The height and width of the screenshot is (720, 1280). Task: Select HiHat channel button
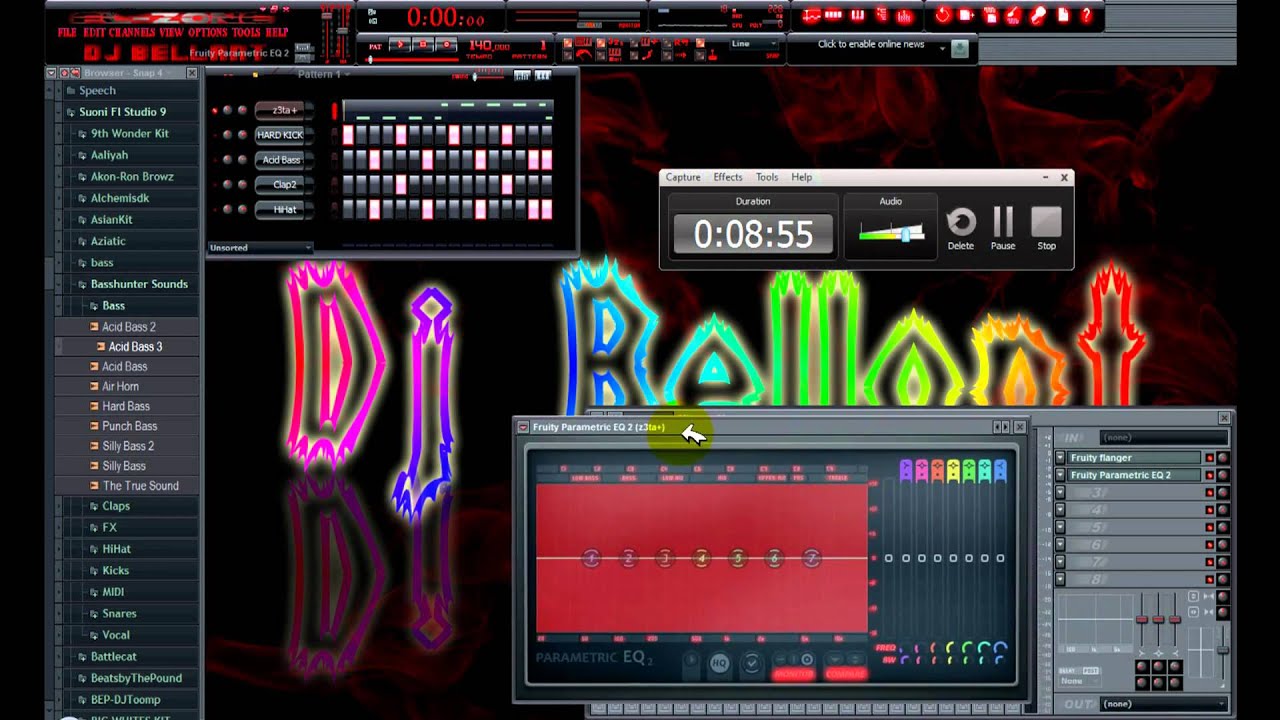coord(280,210)
